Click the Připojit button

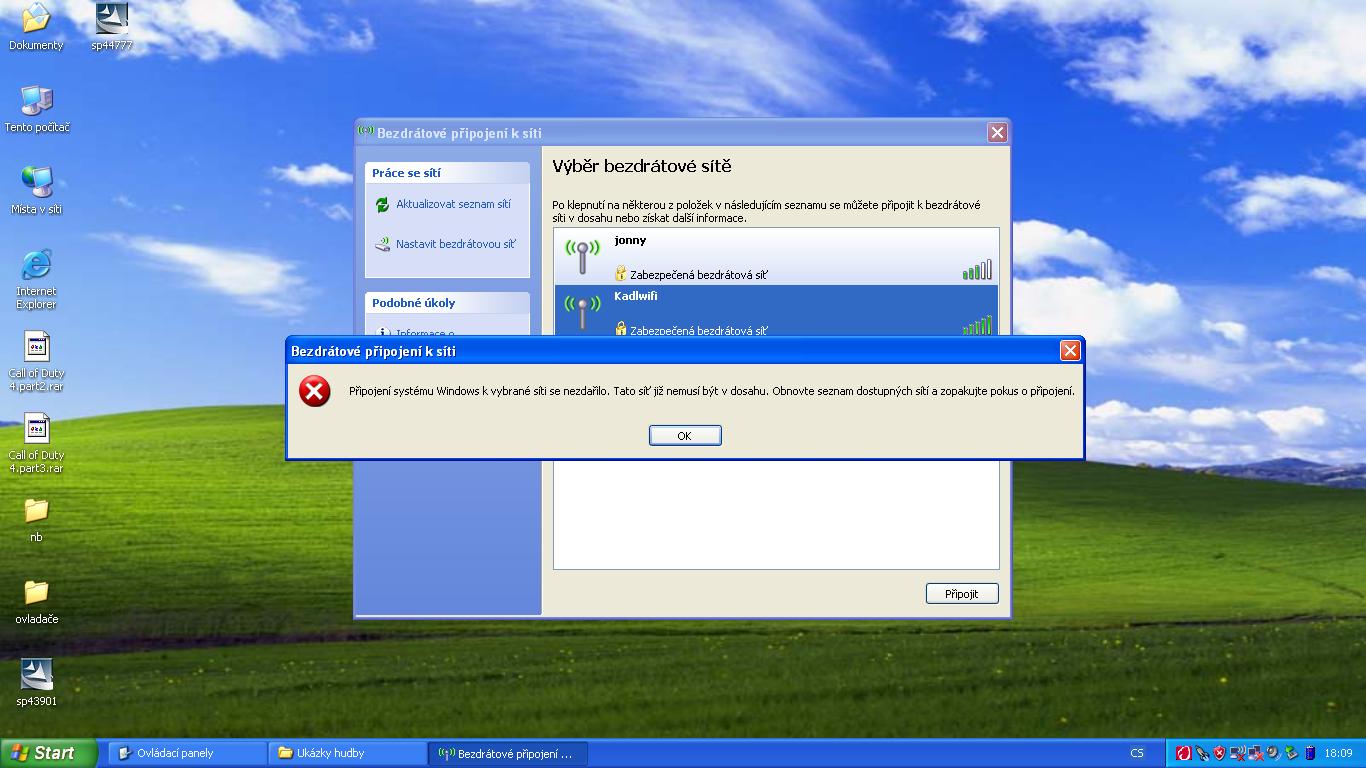point(962,594)
